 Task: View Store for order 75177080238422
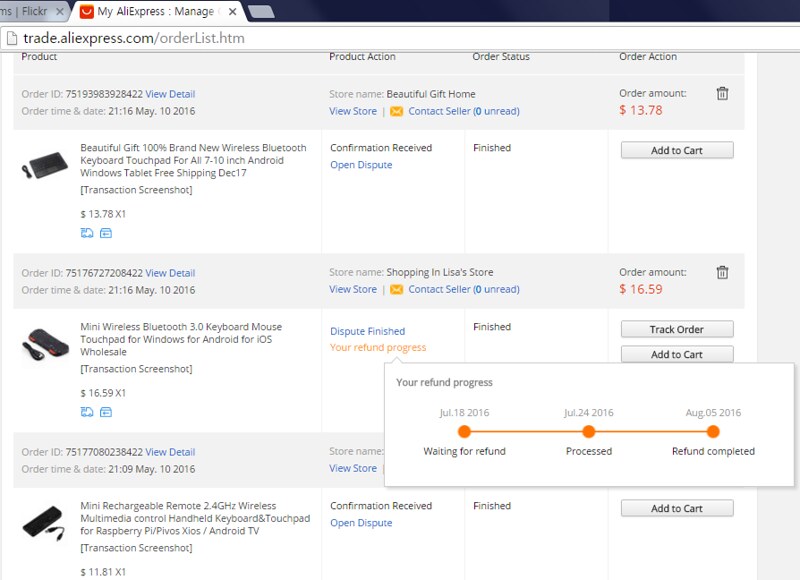pos(353,468)
